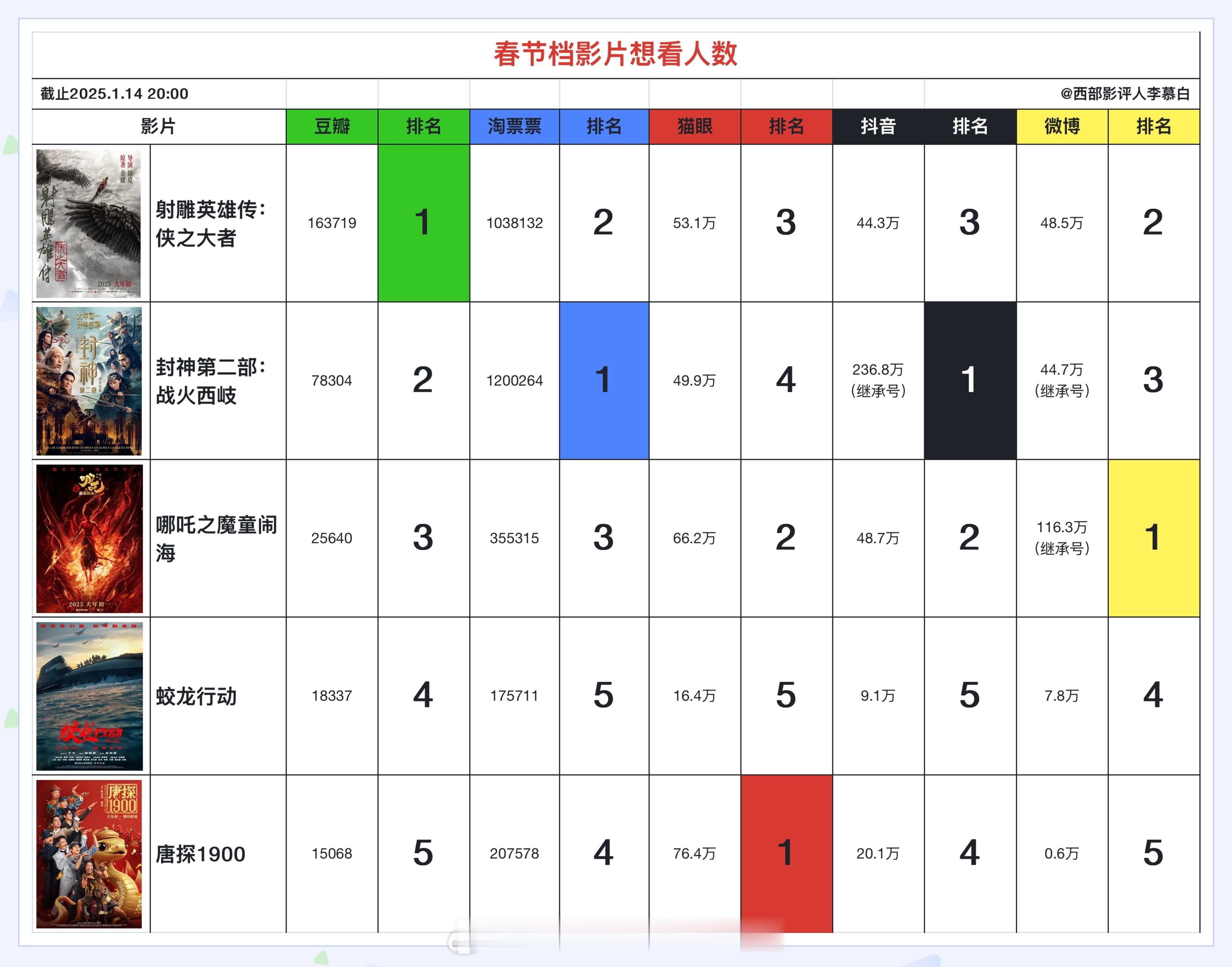This screenshot has width=1232, height=967.
Task: Click the film name 射雕英雄传：侠之大者
Action: (x=211, y=224)
